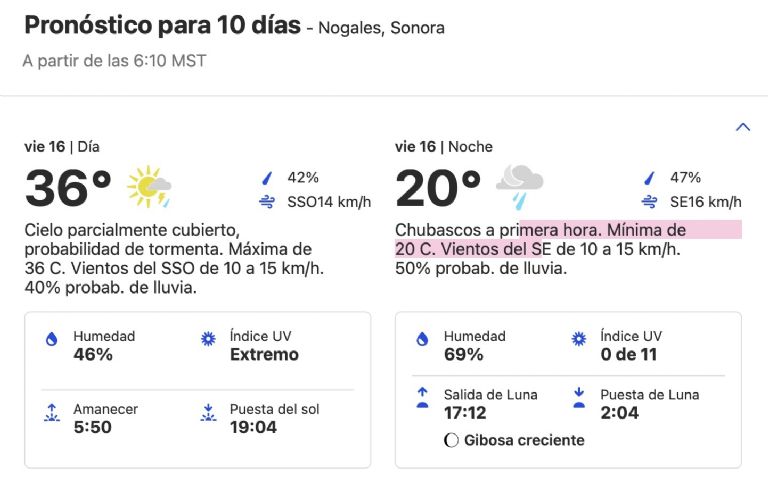
Task: Click the Pronóstico para 10 días heading
Action: click(x=162, y=26)
